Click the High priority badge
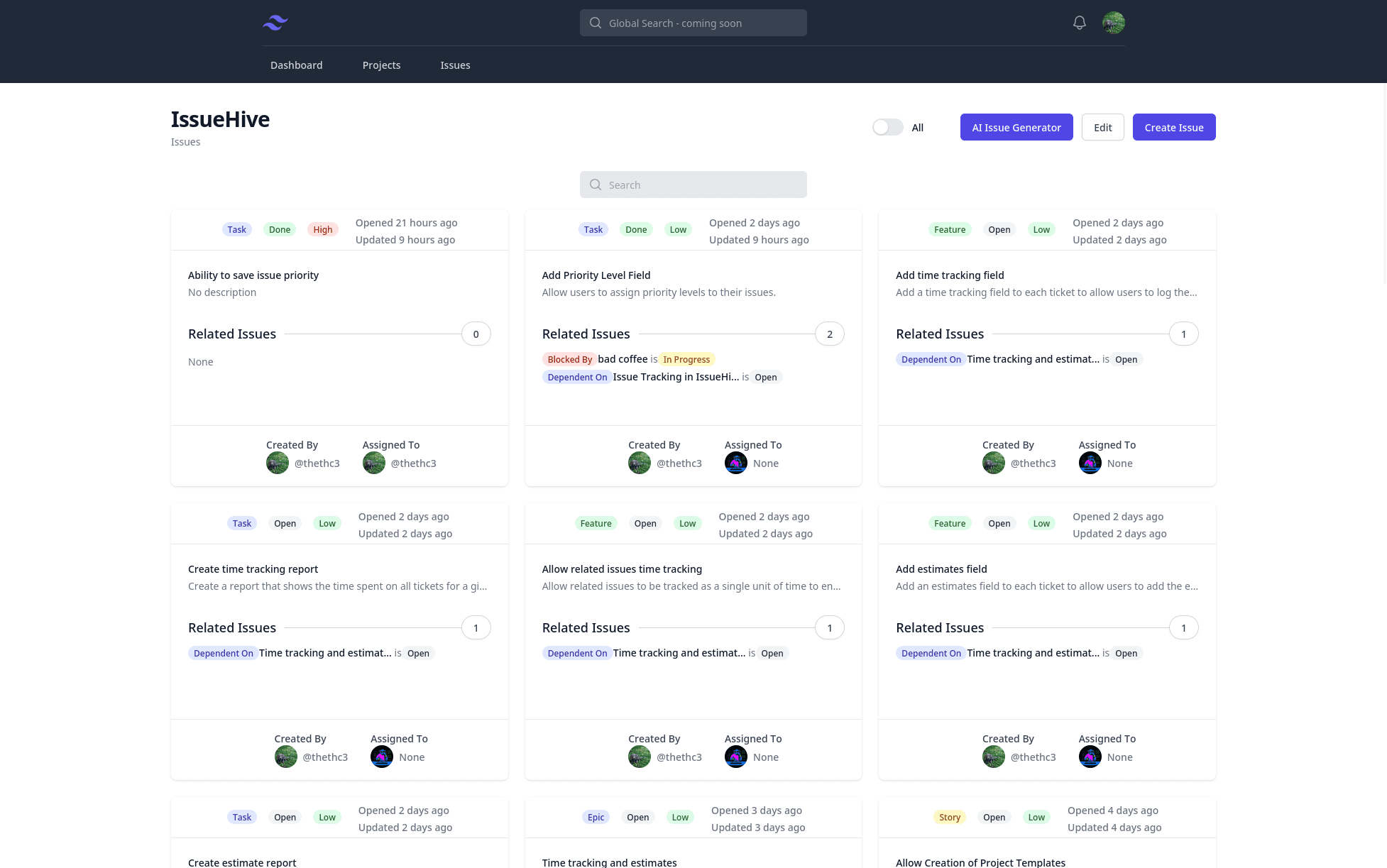The image size is (1387, 868). click(x=322, y=229)
